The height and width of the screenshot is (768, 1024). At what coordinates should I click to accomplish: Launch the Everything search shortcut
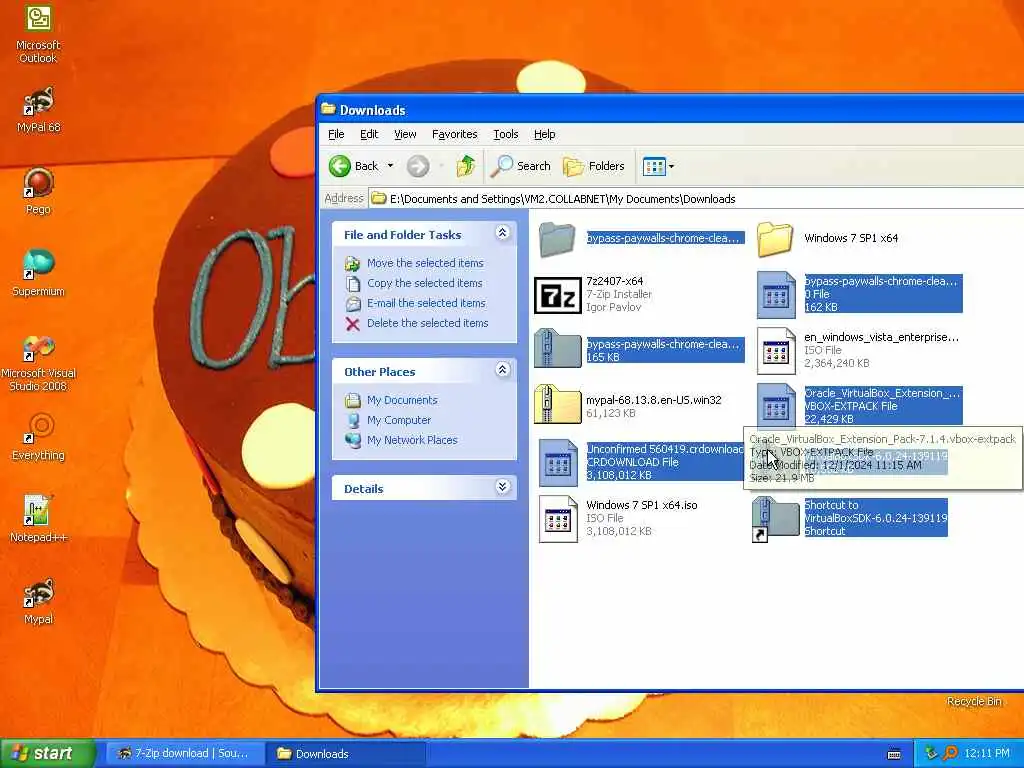click(x=39, y=437)
